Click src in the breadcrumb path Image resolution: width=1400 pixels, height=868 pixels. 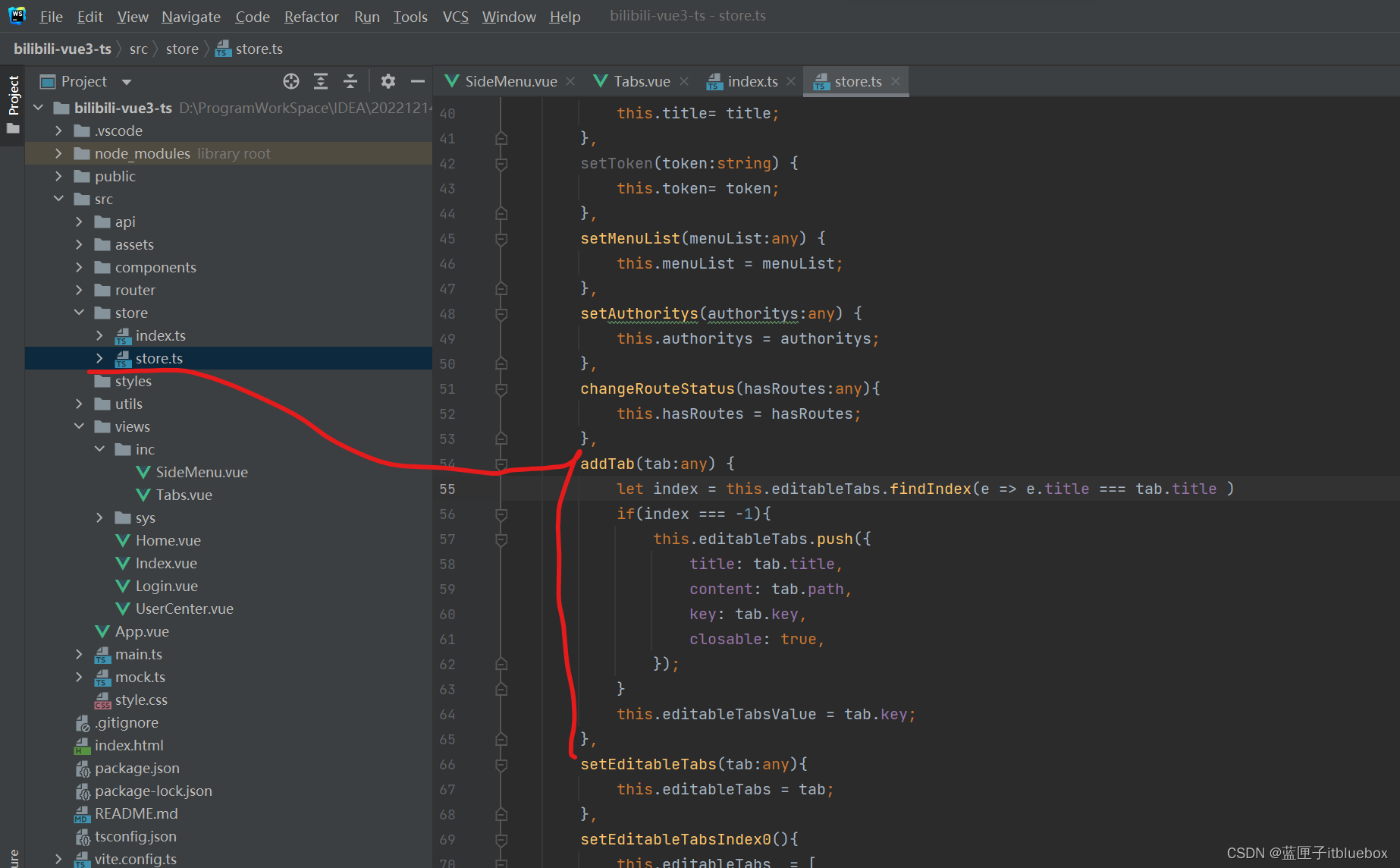[138, 49]
